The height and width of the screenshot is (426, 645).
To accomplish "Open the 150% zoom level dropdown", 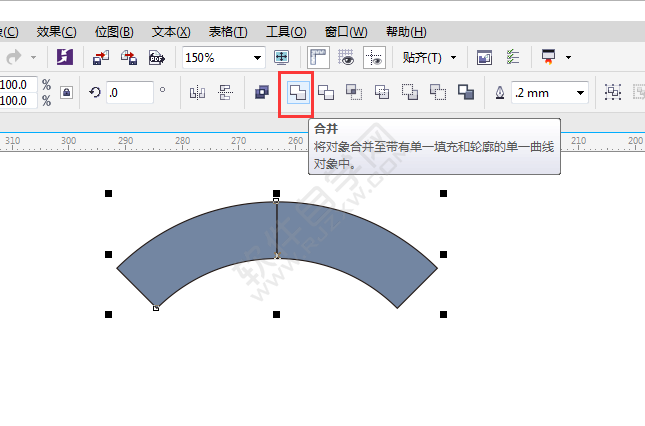I will point(258,58).
